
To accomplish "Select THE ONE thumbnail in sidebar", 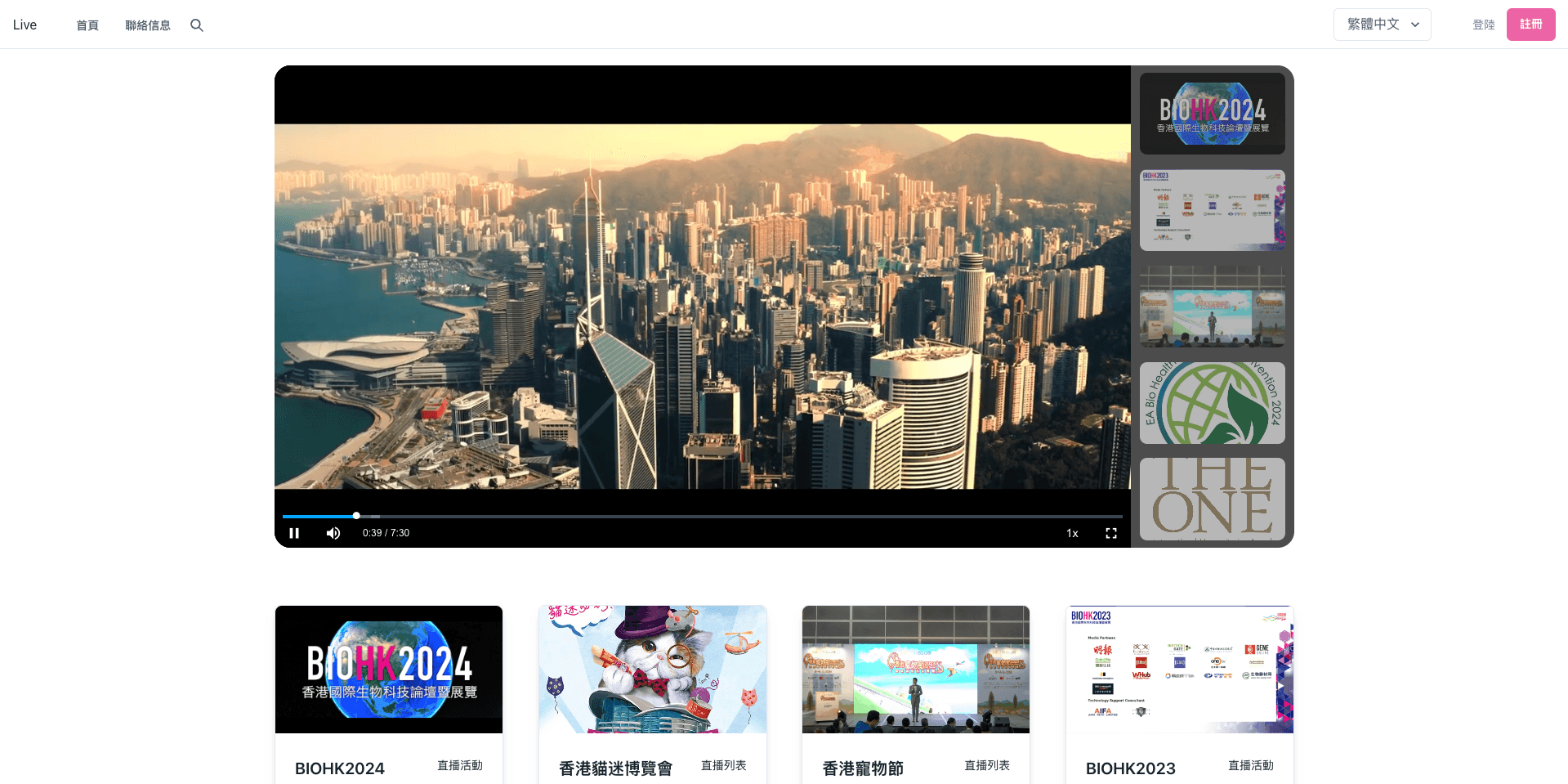I will [x=1212, y=499].
